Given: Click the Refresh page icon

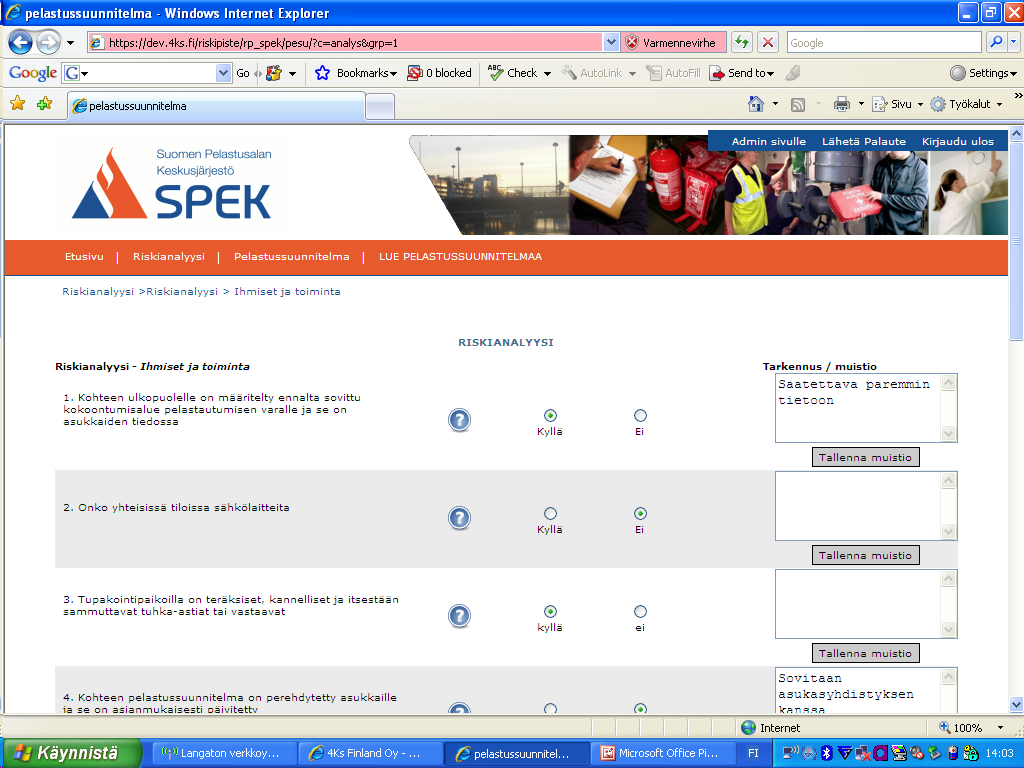Looking at the screenshot, I should click(742, 42).
